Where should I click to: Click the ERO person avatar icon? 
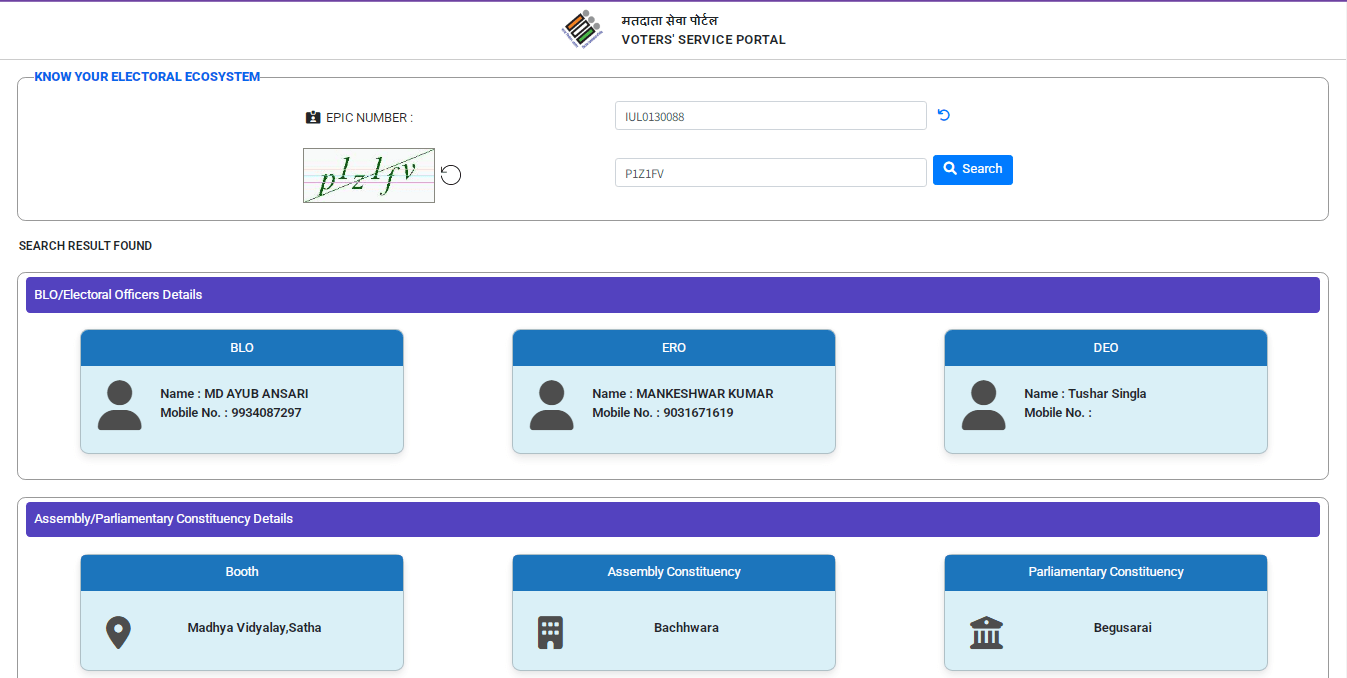[552, 405]
